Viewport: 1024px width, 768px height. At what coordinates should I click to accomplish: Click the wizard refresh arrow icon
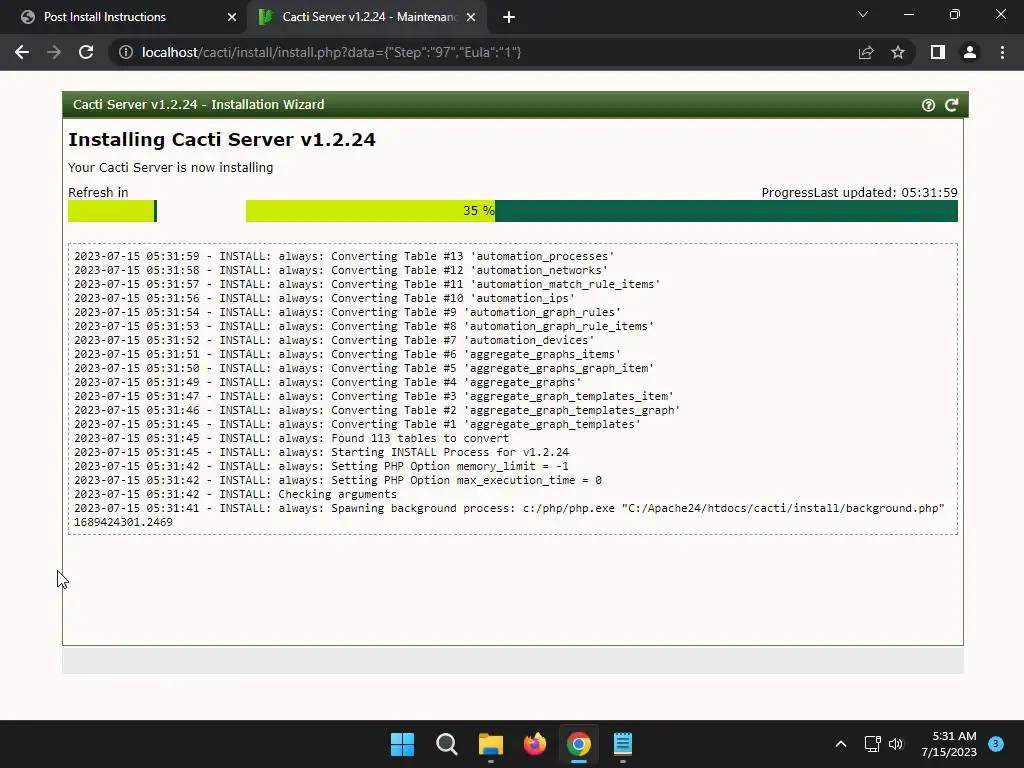(952, 105)
